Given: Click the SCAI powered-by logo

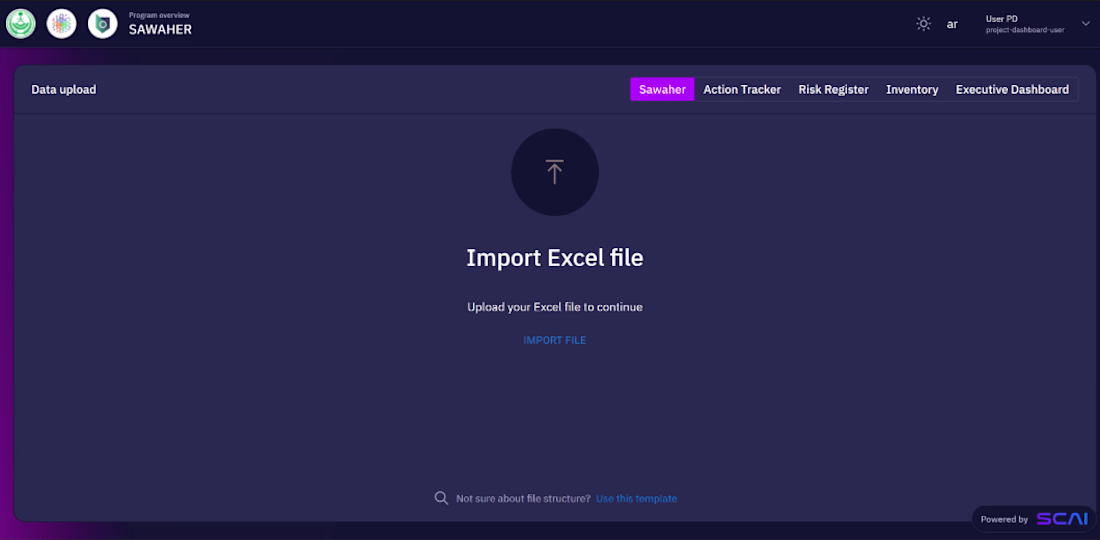Looking at the screenshot, I should [x=1062, y=519].
